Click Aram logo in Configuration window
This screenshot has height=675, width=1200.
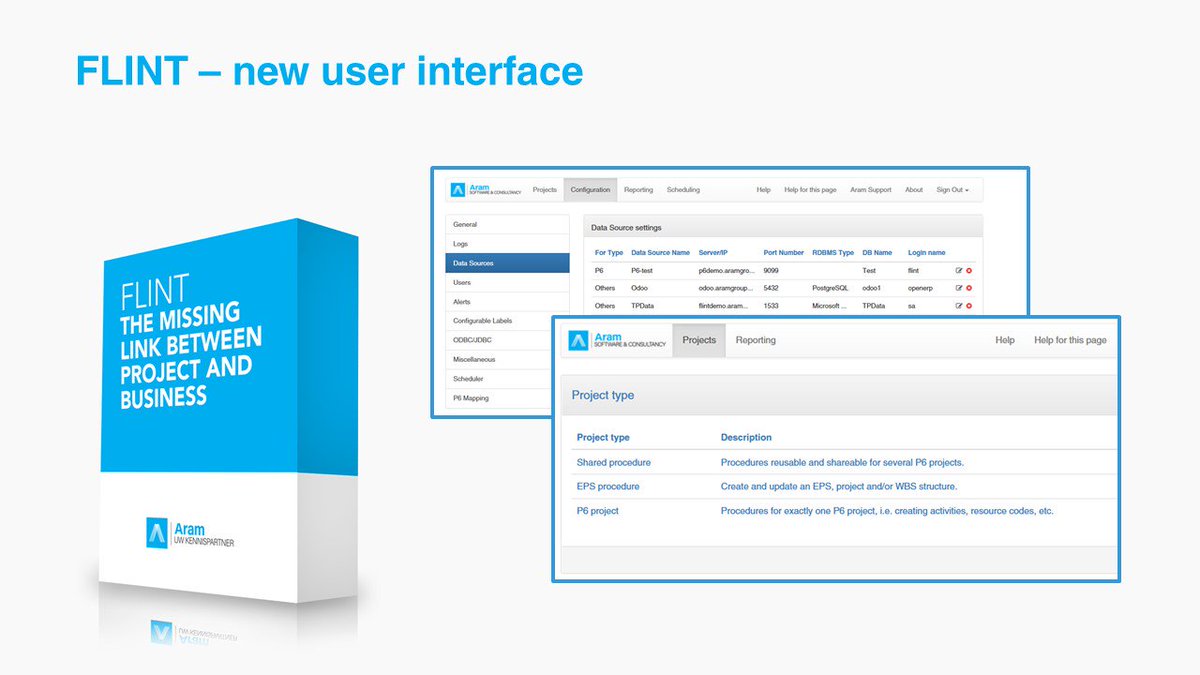pos(485,190)
